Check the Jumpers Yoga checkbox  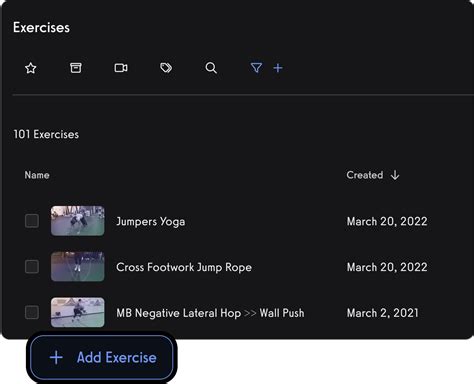click(x=32, y=221)
